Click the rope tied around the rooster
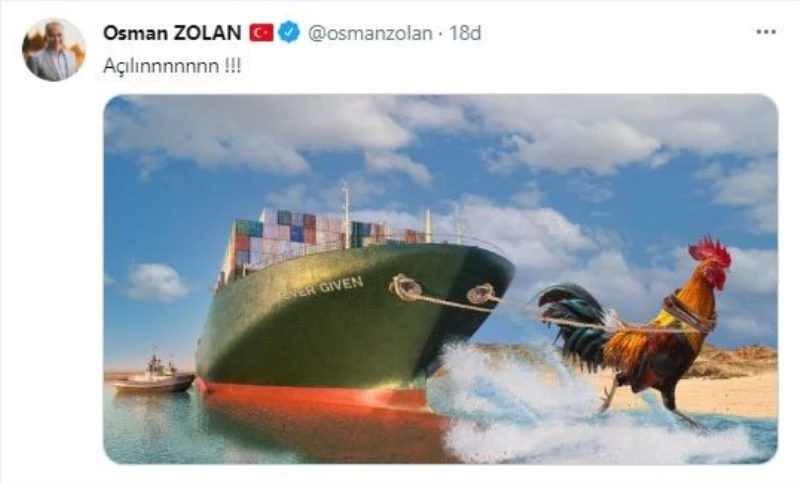800x482 pixels. click(689, 313)
